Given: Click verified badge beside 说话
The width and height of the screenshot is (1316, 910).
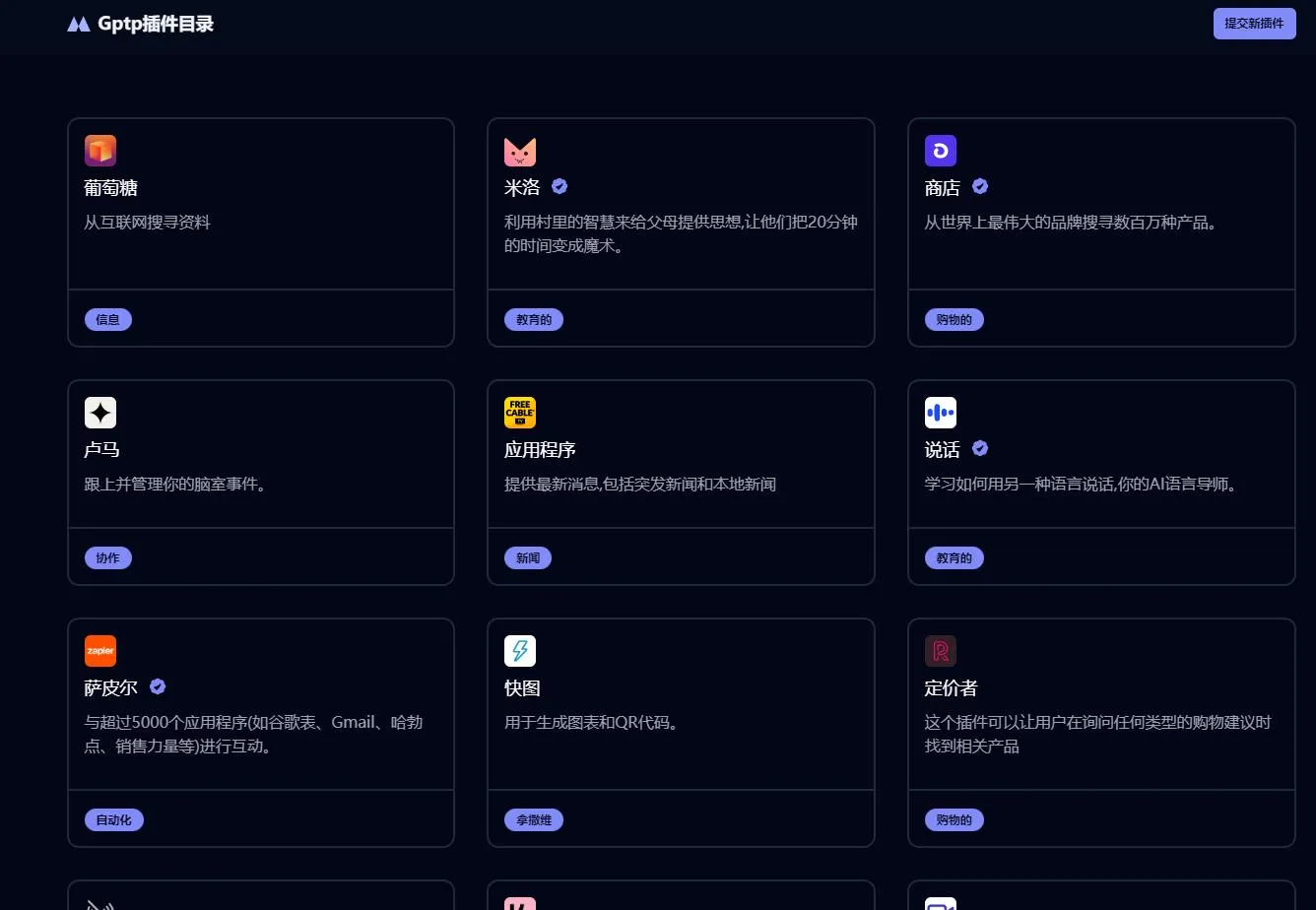Looking at the screenshot, I should 980,448.
